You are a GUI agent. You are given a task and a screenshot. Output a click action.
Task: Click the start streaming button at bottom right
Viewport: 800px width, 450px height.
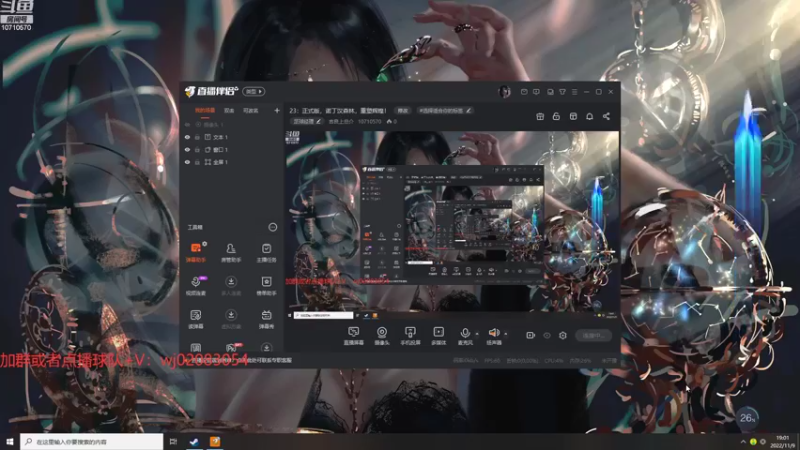593,335
